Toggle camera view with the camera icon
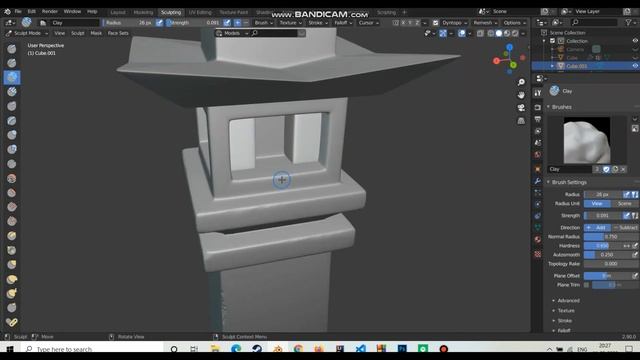The image size is (640, 360). click(521, 108)
